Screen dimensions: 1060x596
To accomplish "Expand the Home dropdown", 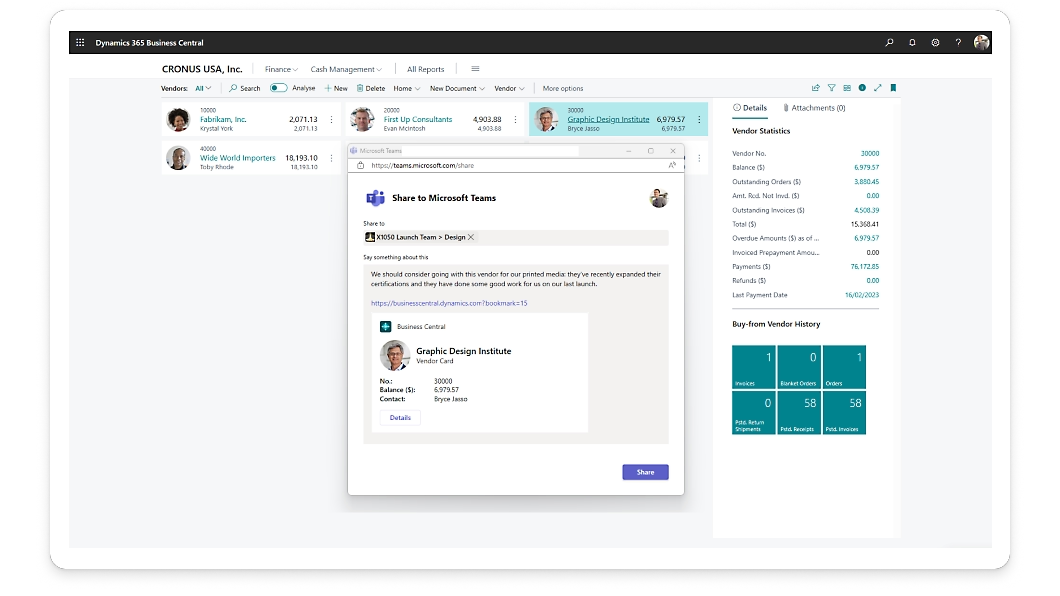I will 407,89.
